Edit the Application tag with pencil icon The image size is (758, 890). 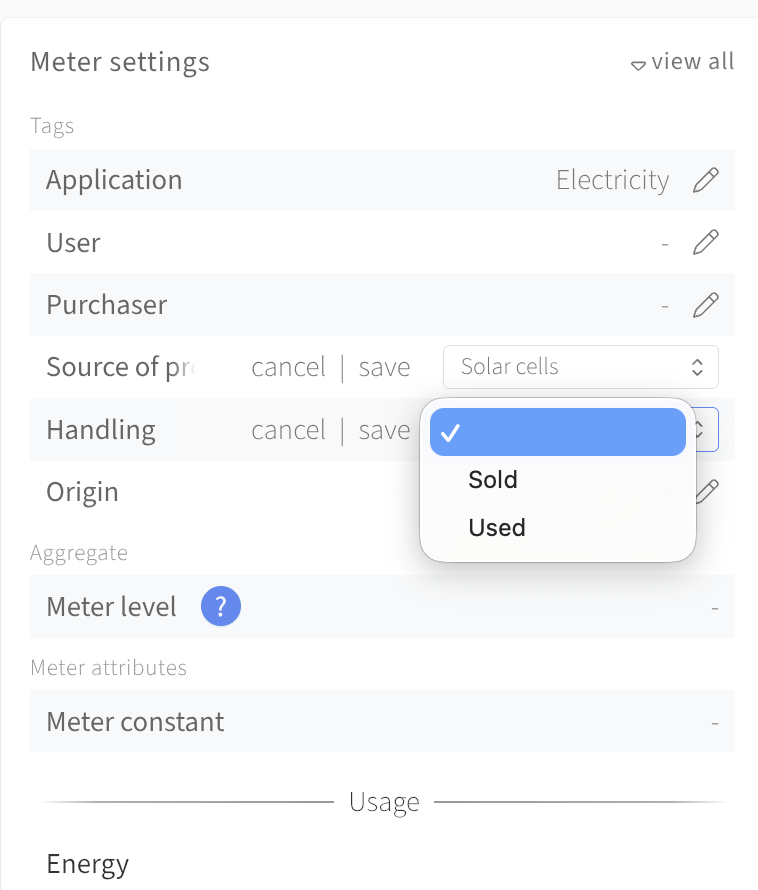(x=706, y=180)
